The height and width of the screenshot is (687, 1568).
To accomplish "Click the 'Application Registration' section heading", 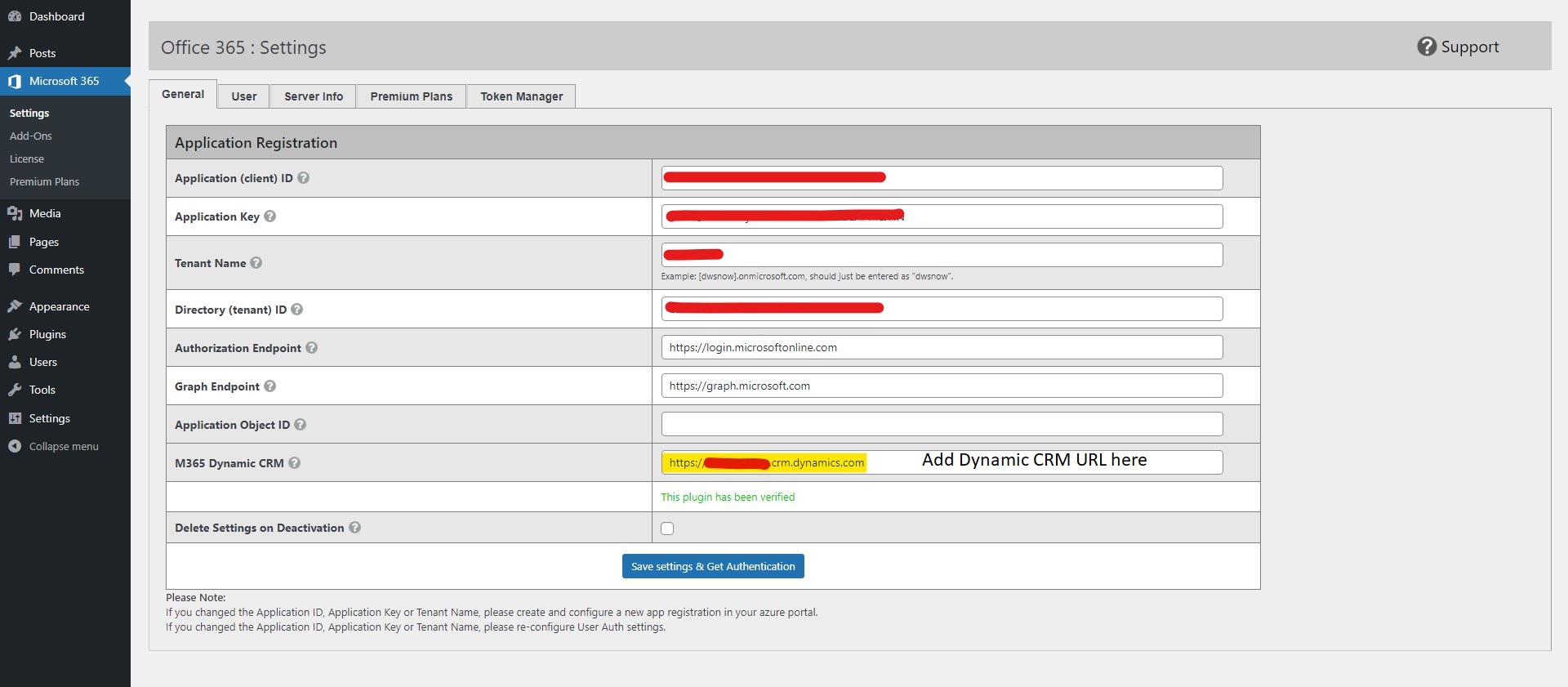I will [x=256, y=143].
